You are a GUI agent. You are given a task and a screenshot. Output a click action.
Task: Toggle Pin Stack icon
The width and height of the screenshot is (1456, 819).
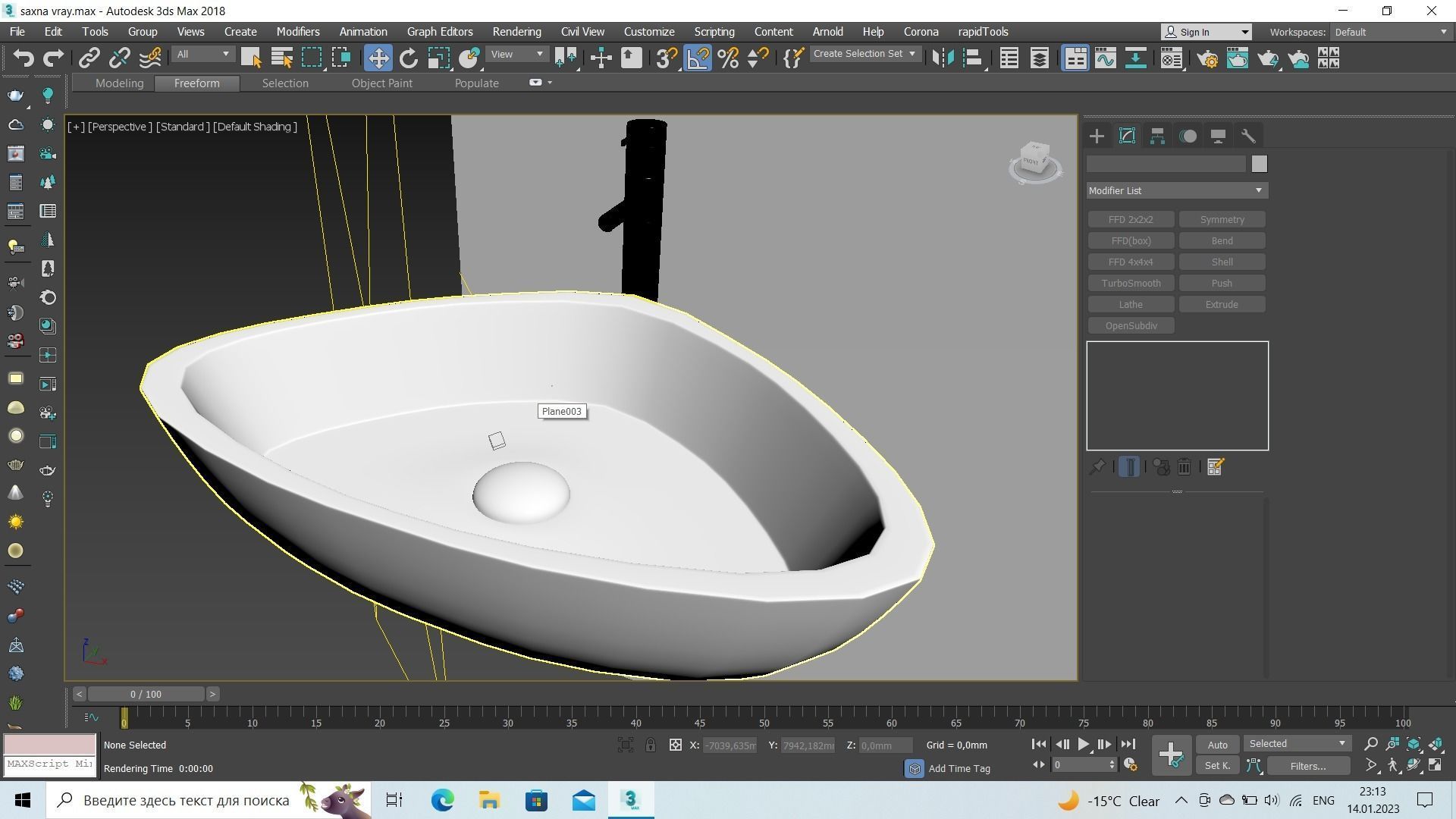tap(1097, 467)
